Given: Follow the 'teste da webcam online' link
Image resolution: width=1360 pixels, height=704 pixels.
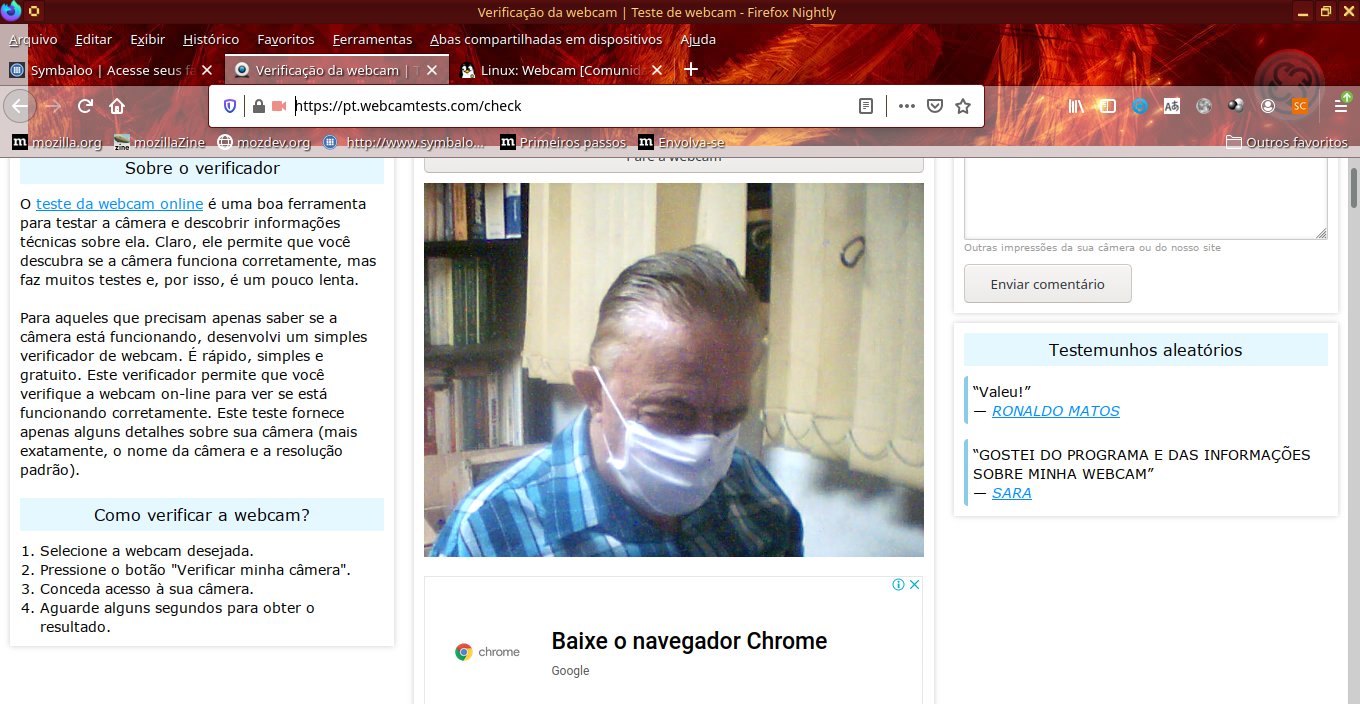Looking at the screenshot, I should tap(120, 204).
